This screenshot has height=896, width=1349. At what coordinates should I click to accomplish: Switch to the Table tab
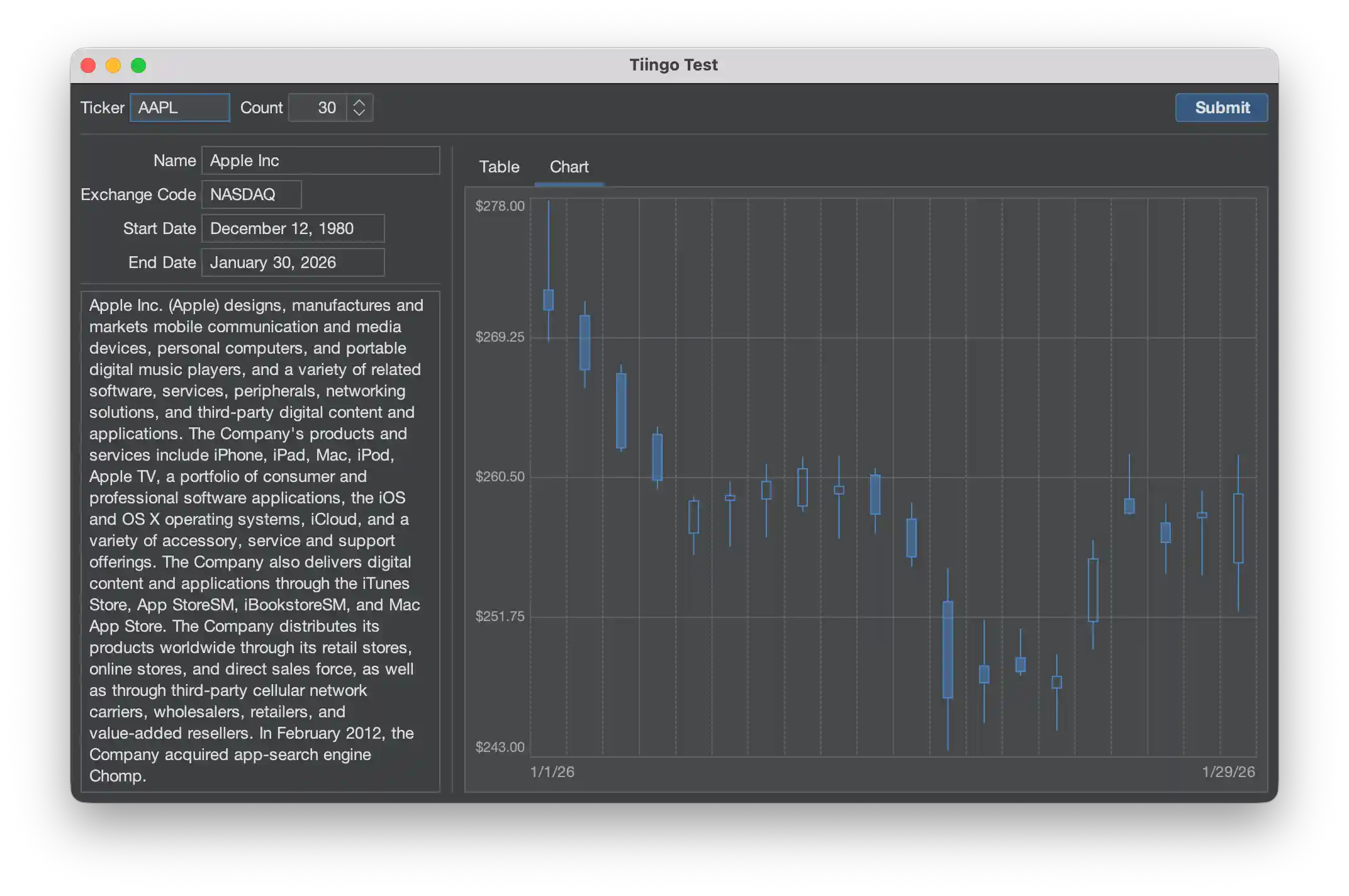(x=499, y=167)
